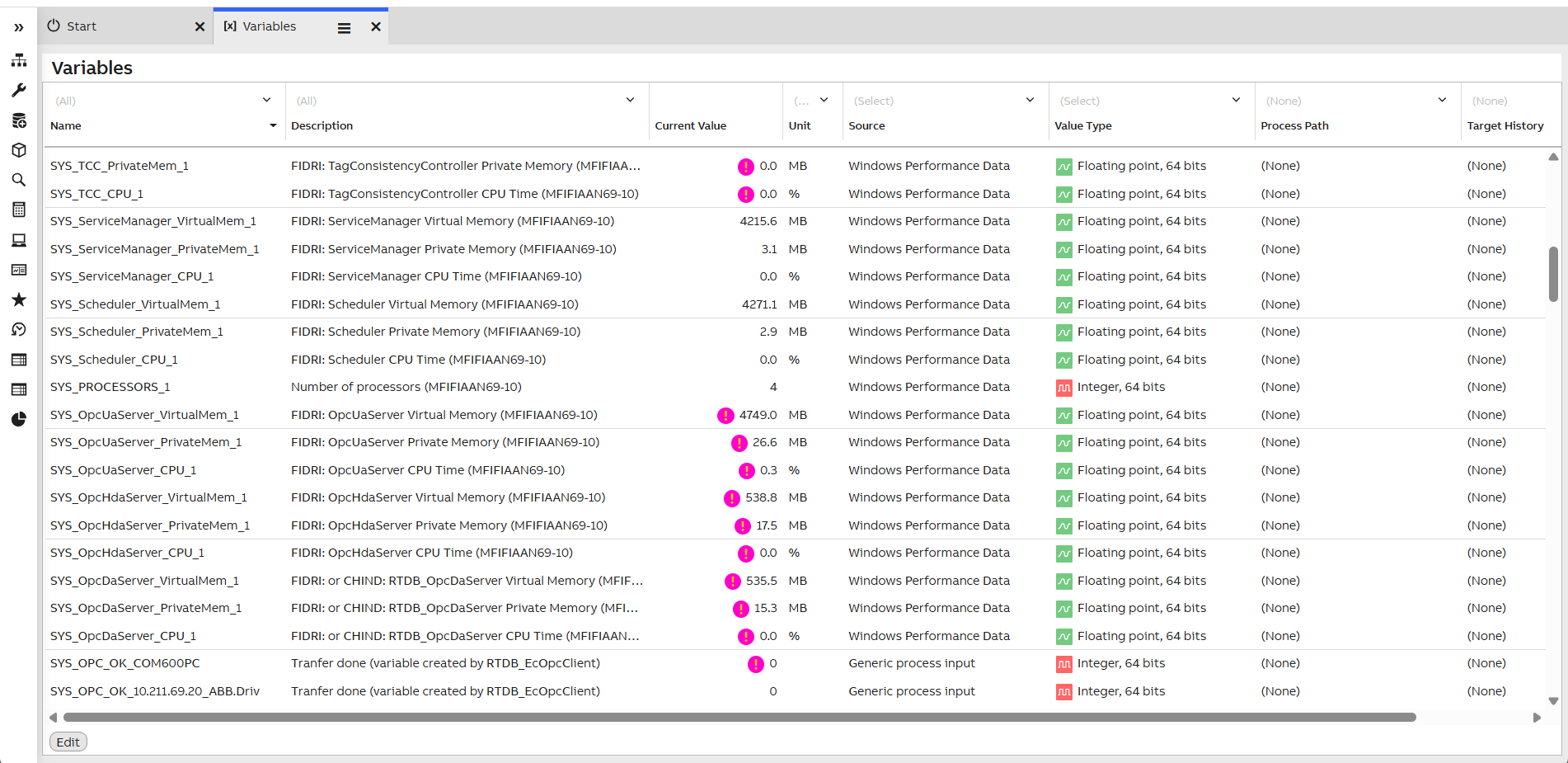The image size is (1568, 763).
Task: Click the horizontal scrollbar at table bottom
Action: point(739,718)
